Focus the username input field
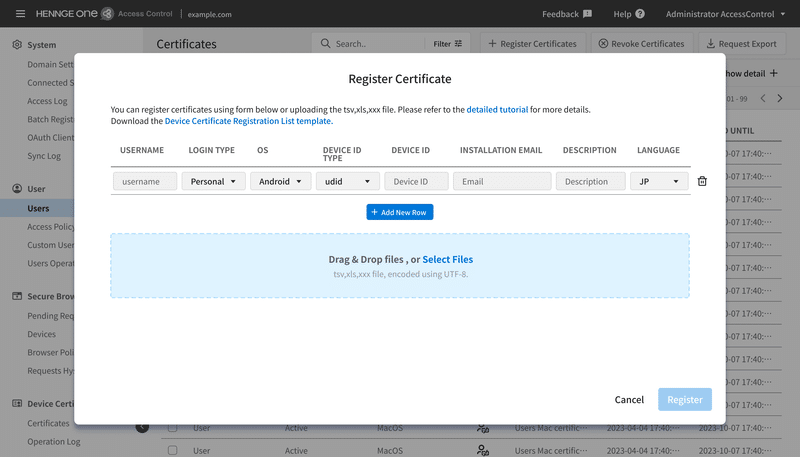800x457 pixels. (145, 181)
